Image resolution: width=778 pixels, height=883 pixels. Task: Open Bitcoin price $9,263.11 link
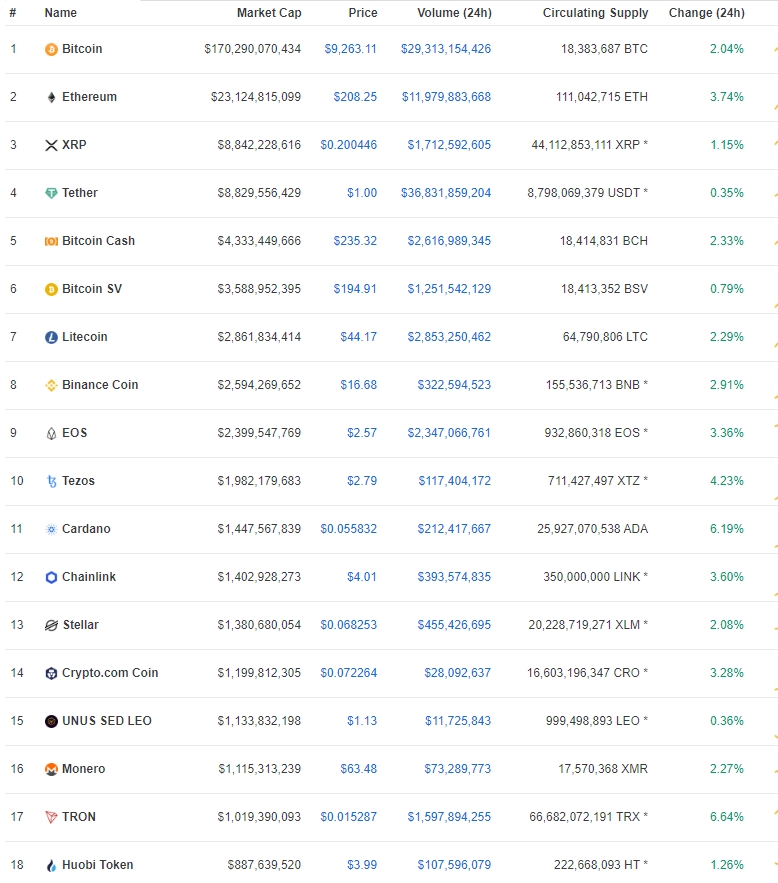pyautogui.click(x=350, y=49)
